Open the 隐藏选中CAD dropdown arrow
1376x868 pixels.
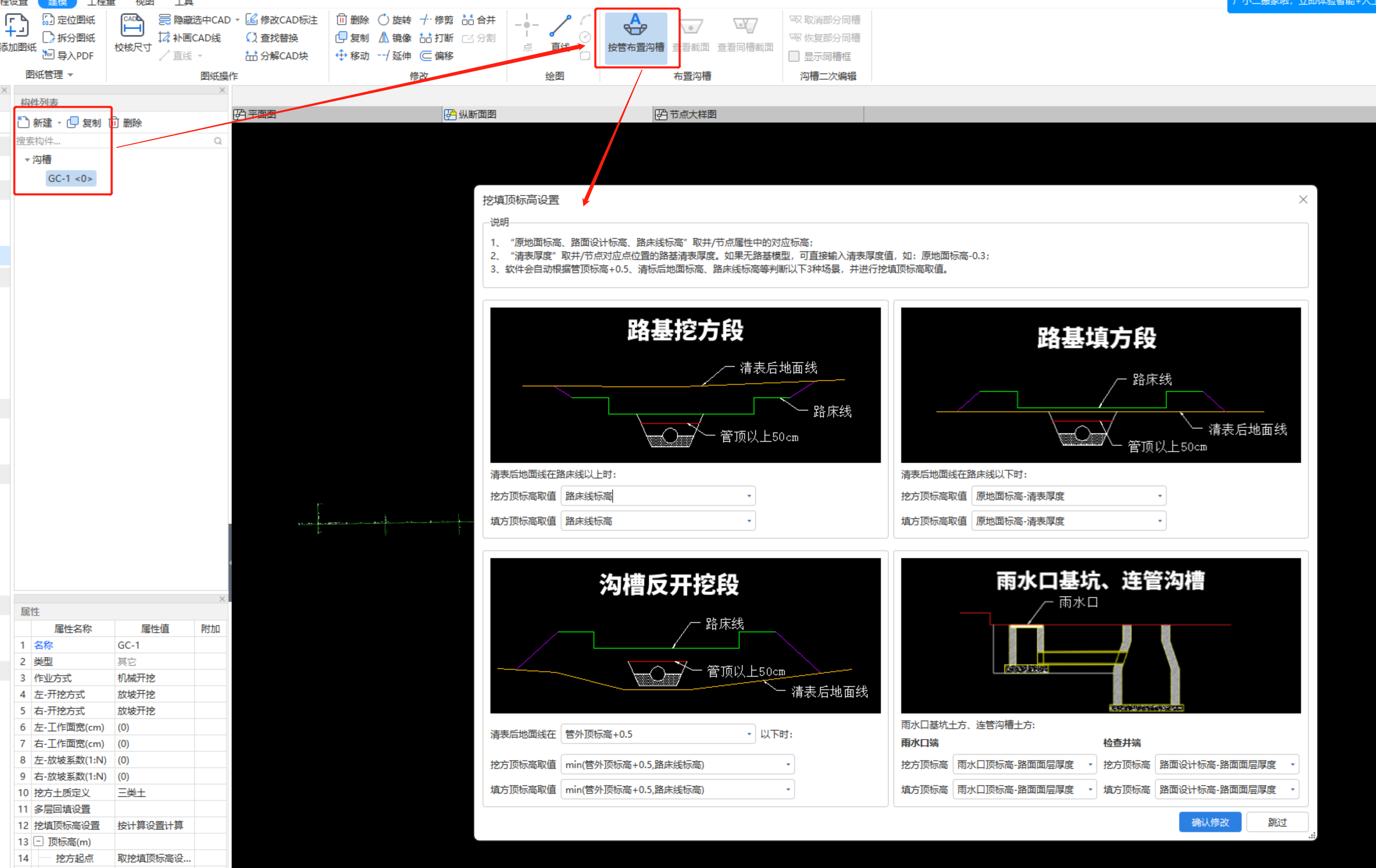coord(237,19)
